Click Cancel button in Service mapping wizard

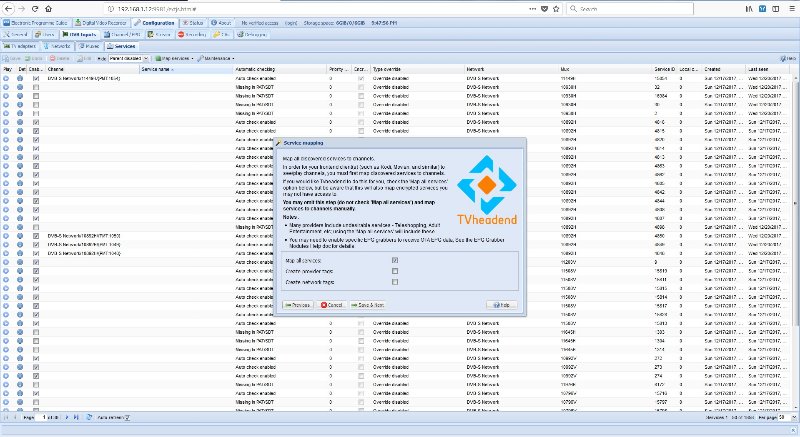click(x=331, y=305)
